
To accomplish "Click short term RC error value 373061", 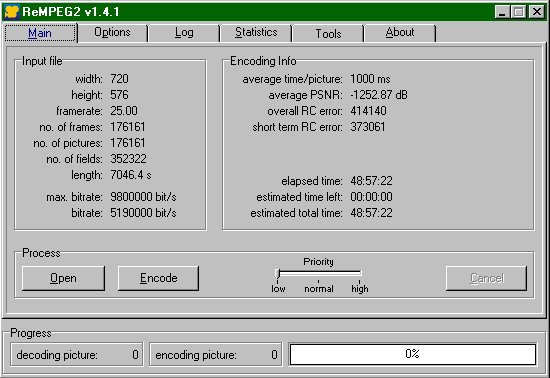I will (x=368, y=127).
